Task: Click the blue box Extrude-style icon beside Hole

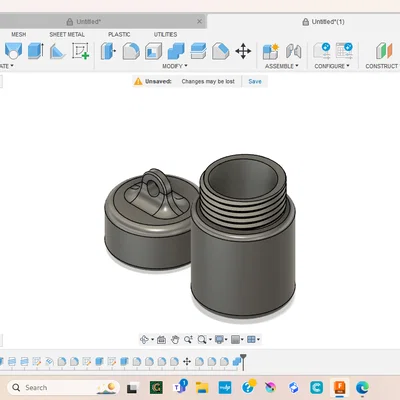Action: pyautogui.click(x=35, y=51)
